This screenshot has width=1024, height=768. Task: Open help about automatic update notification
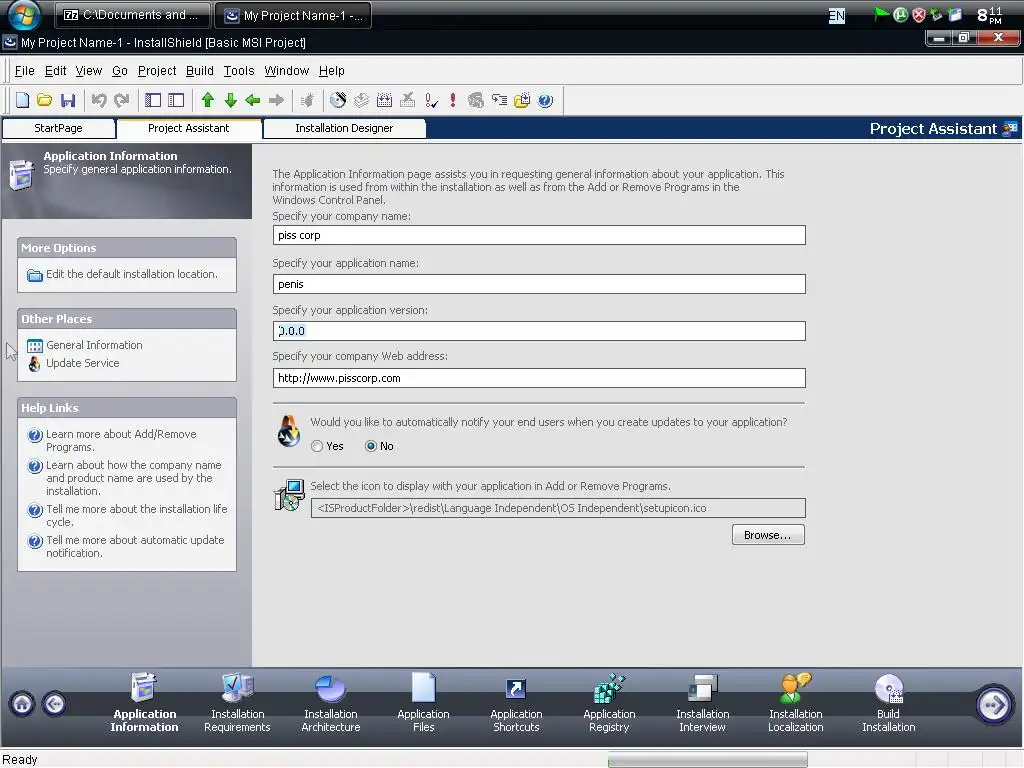coord(135,547)
